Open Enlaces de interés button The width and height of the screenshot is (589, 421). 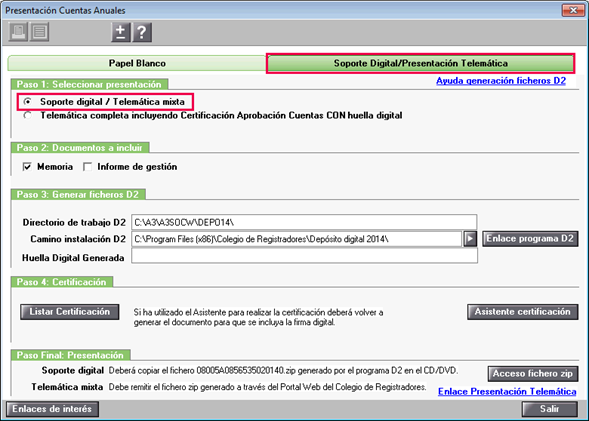click(x=52, y=409)
